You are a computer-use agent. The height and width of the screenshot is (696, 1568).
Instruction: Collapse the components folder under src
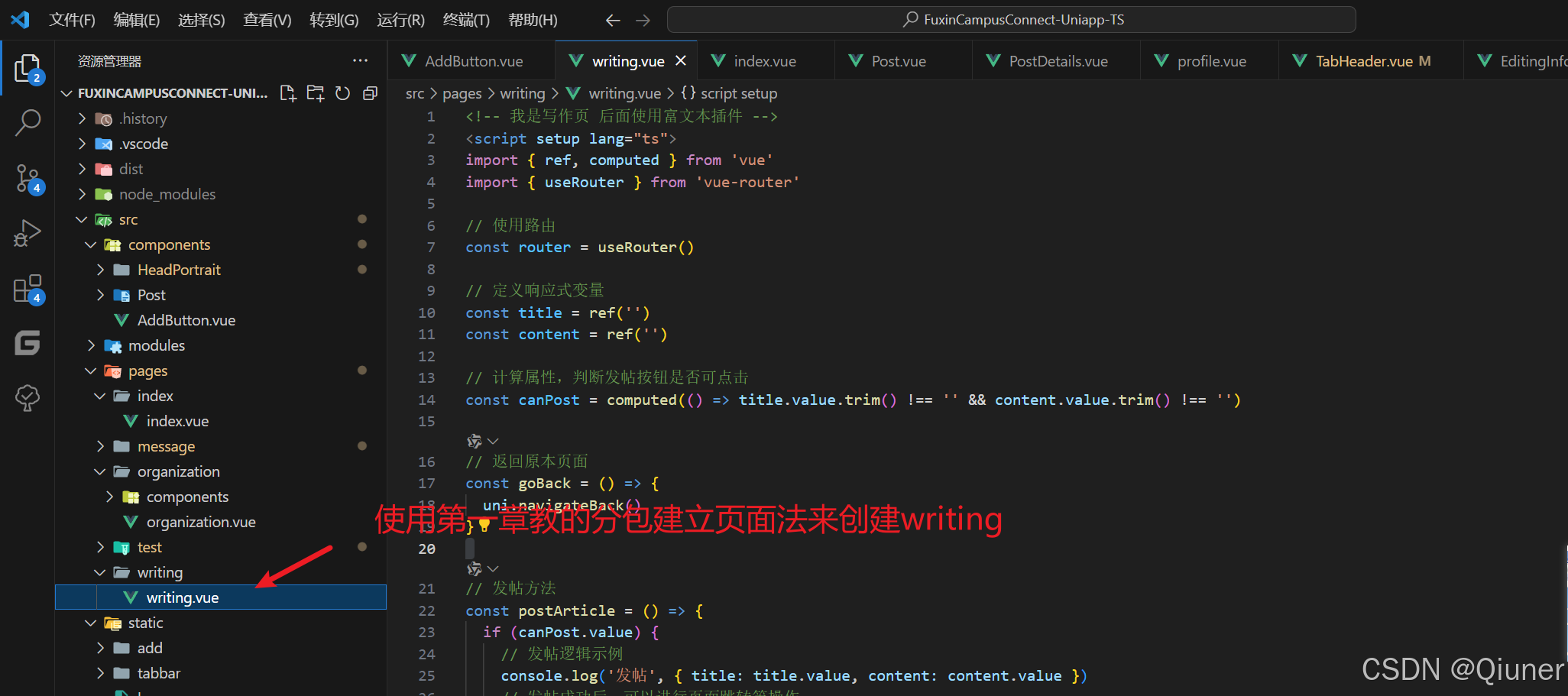pos(91,244)
